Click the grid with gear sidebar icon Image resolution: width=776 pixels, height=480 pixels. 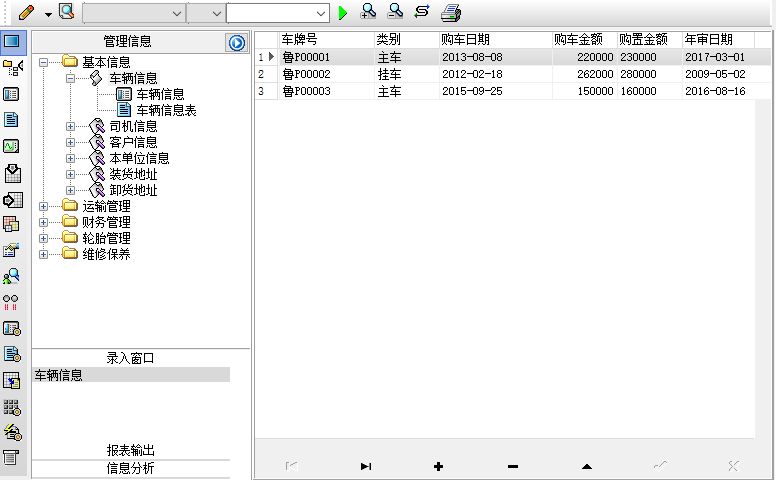pyautogui.click(x=12, y=407)
